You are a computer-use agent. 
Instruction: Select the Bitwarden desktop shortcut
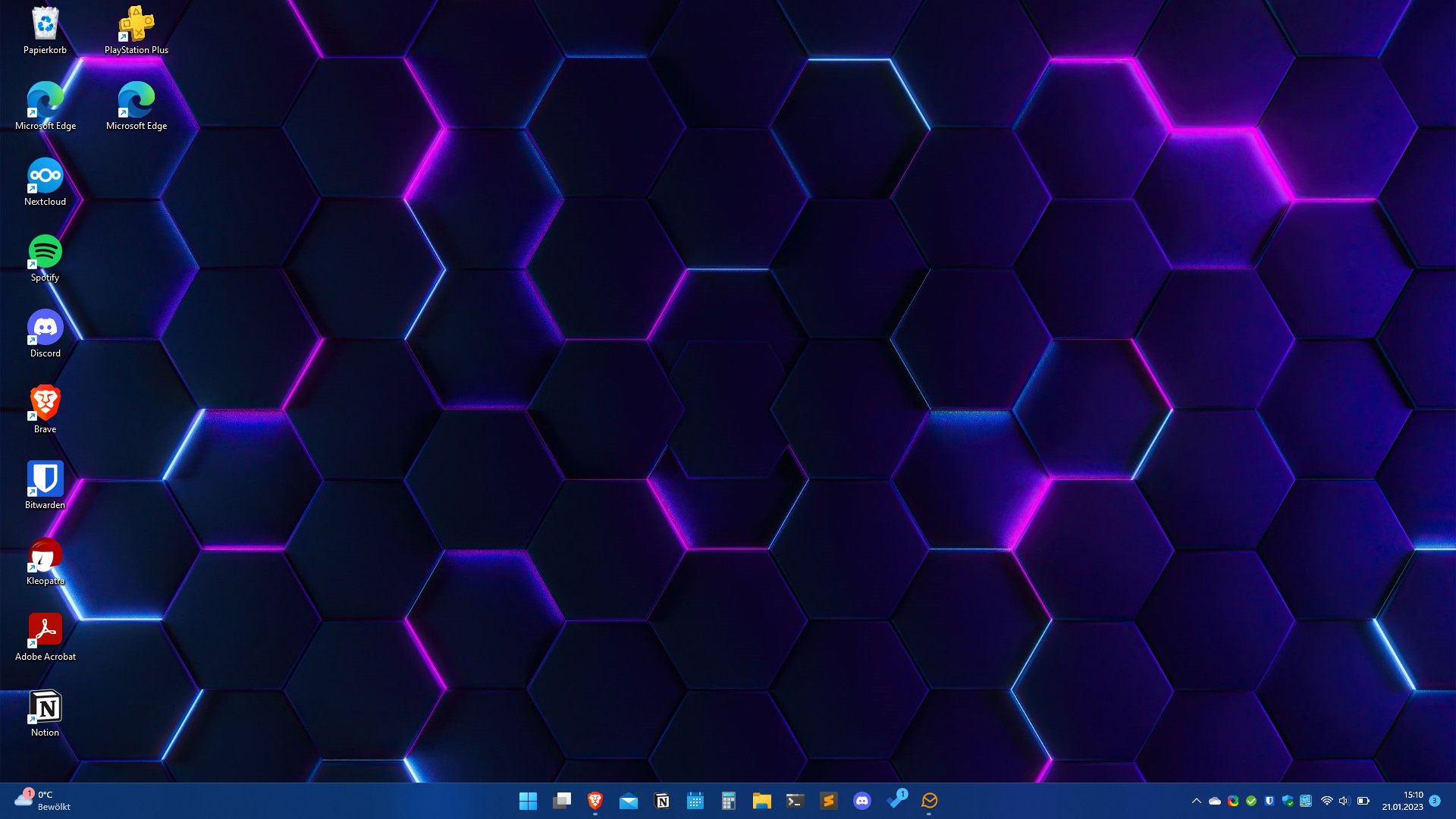click(x=45, y=485)
